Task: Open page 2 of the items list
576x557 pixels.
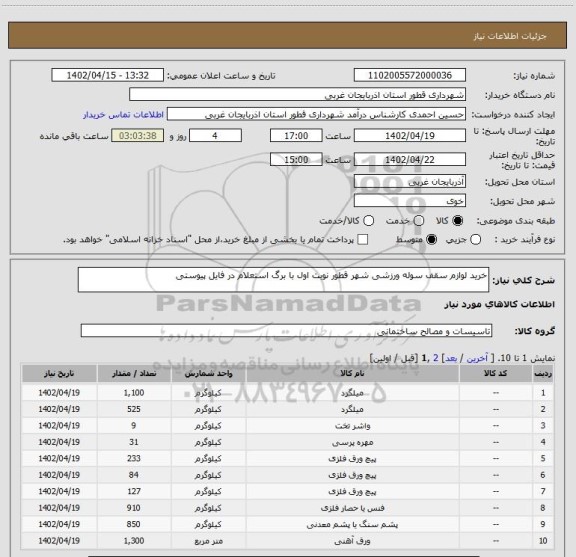Action: point(436,358)
